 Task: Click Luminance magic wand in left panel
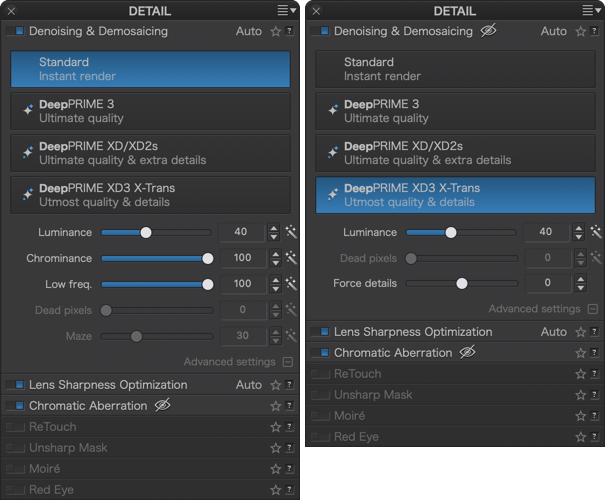point(291,232)
